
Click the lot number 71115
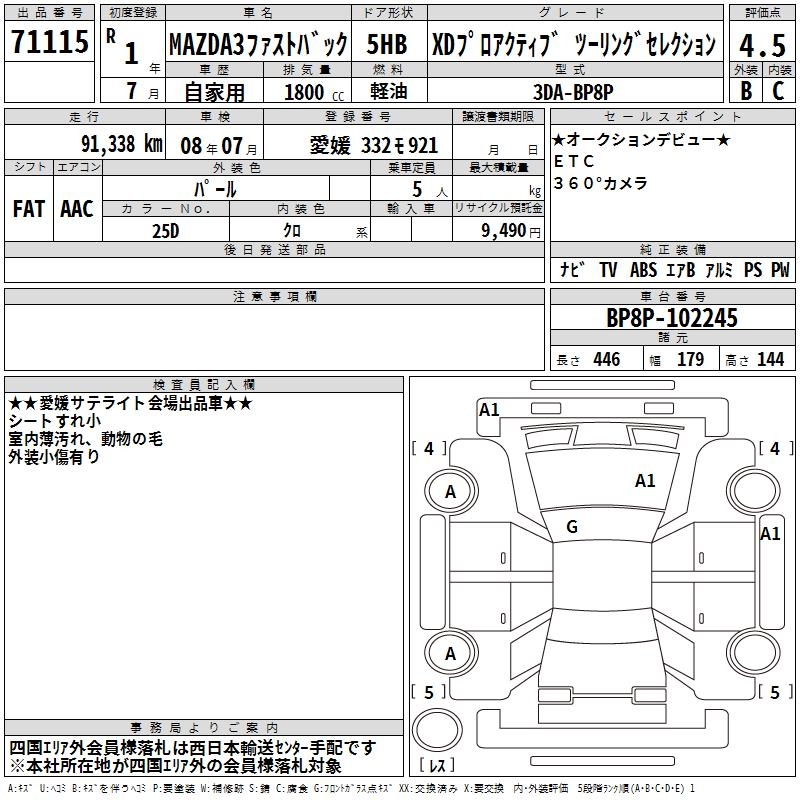(x=49, y=44)
